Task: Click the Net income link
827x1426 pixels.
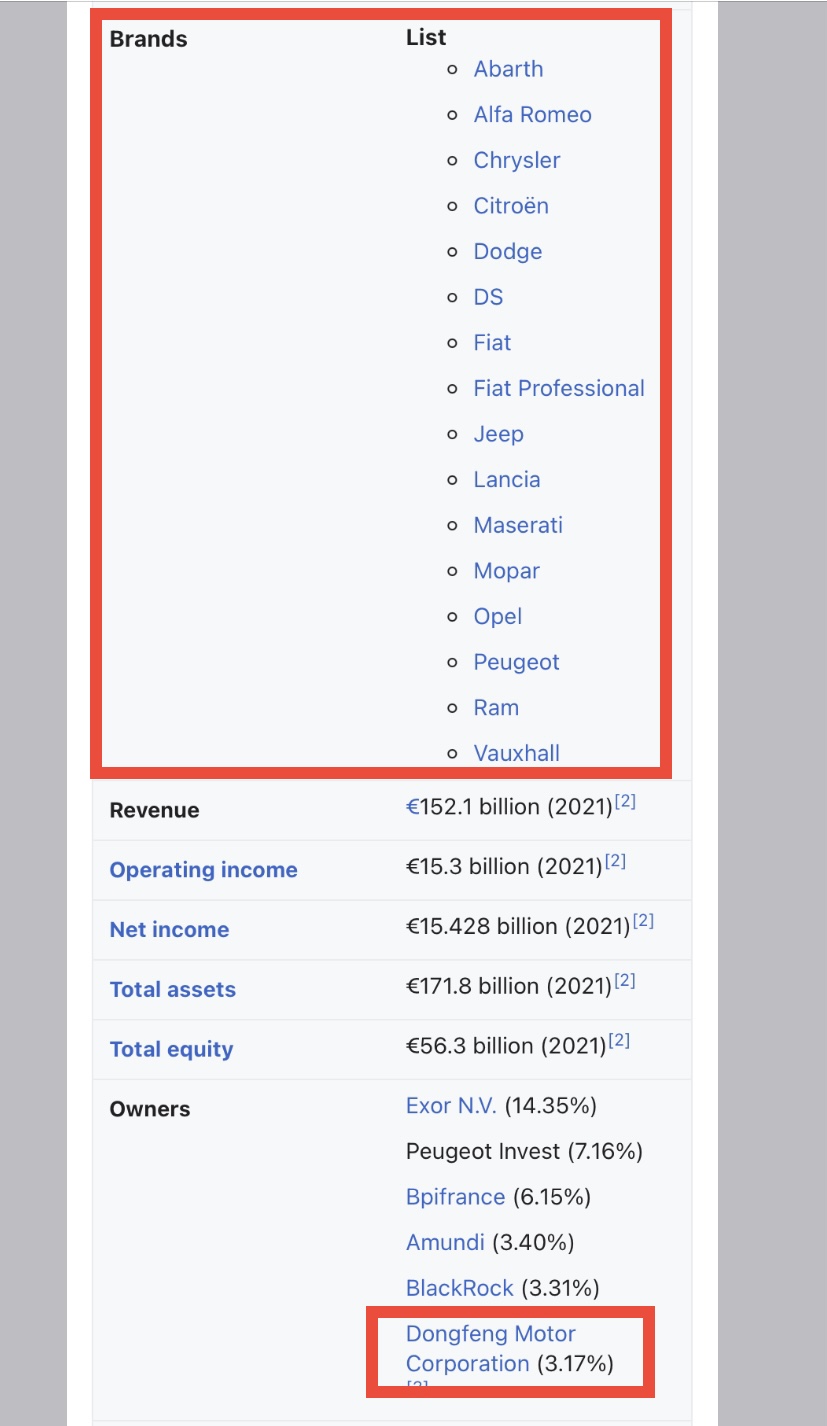Action: (169, 930)
